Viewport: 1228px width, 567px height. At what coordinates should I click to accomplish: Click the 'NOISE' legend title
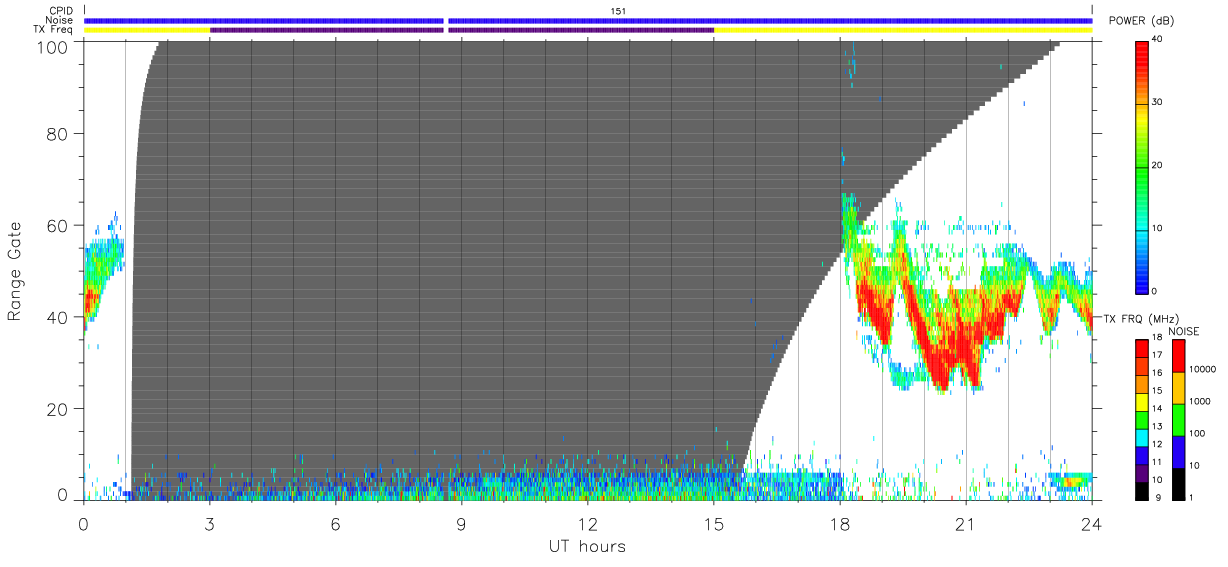[1186, 331]
